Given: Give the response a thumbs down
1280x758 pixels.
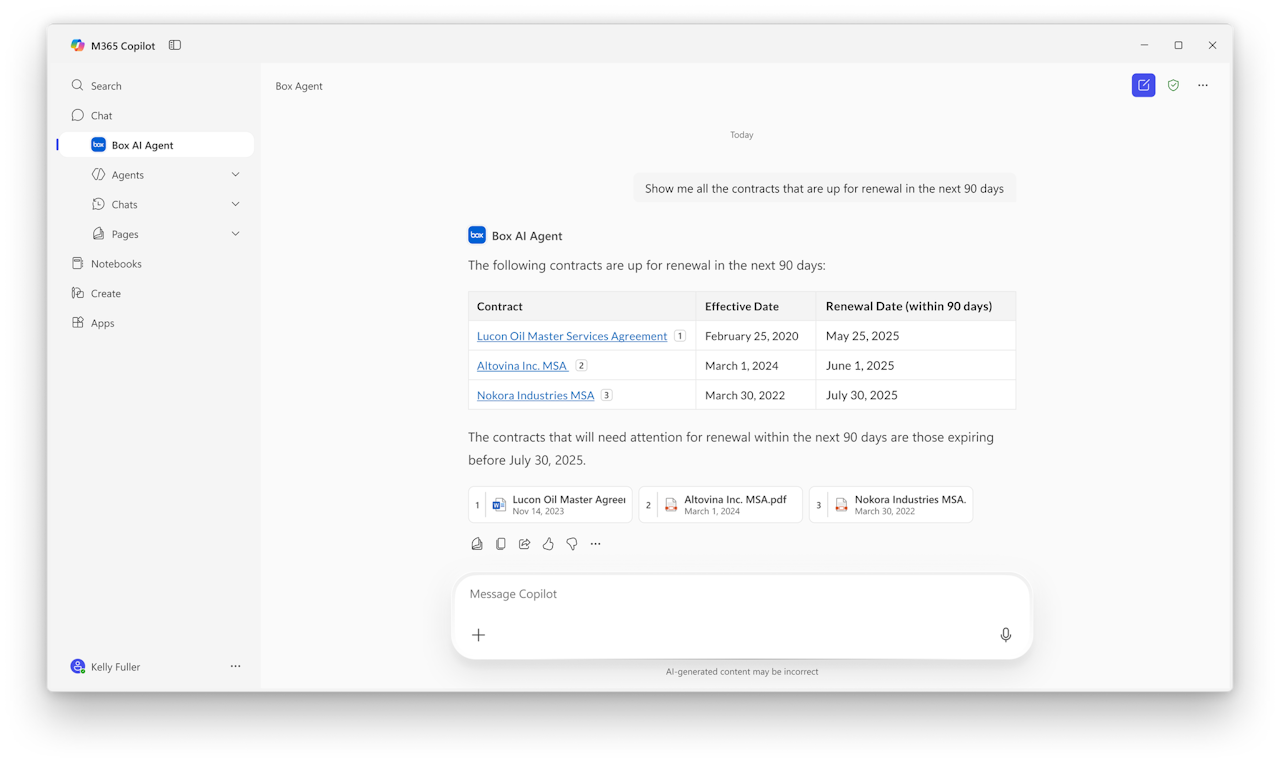Looking at the screenshot, I should 572,544.
